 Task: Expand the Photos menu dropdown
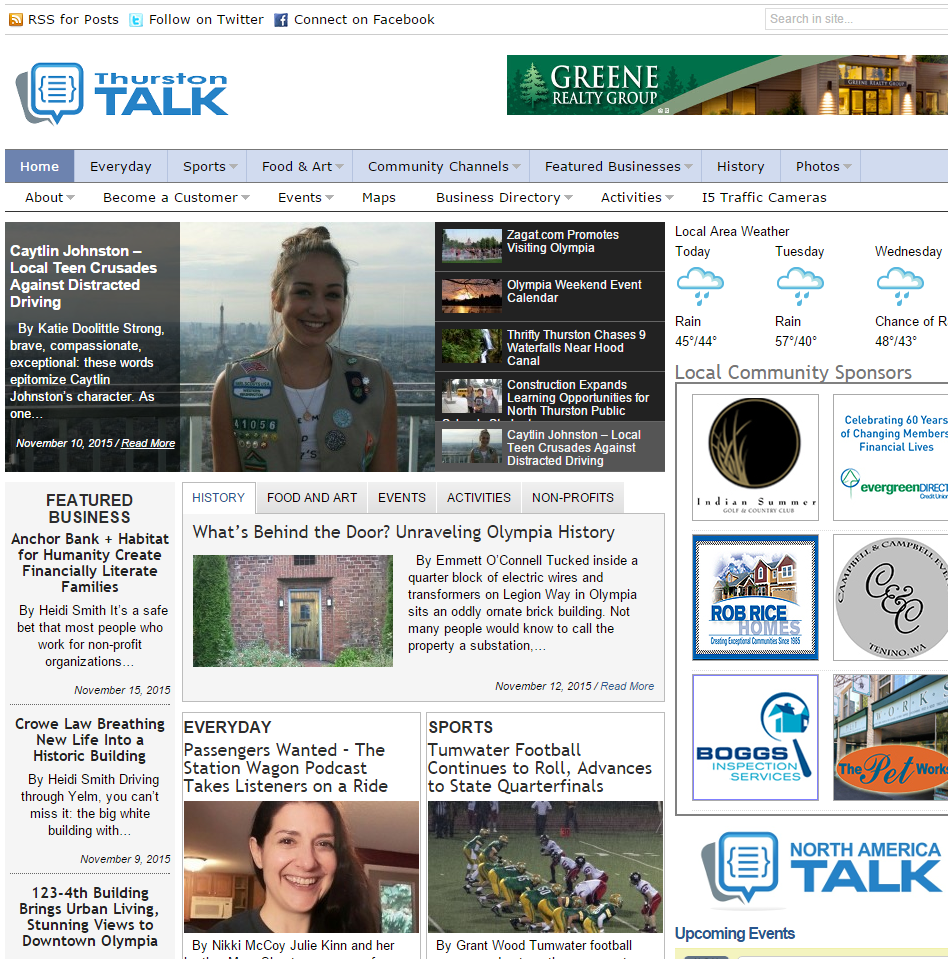point(847,166)
